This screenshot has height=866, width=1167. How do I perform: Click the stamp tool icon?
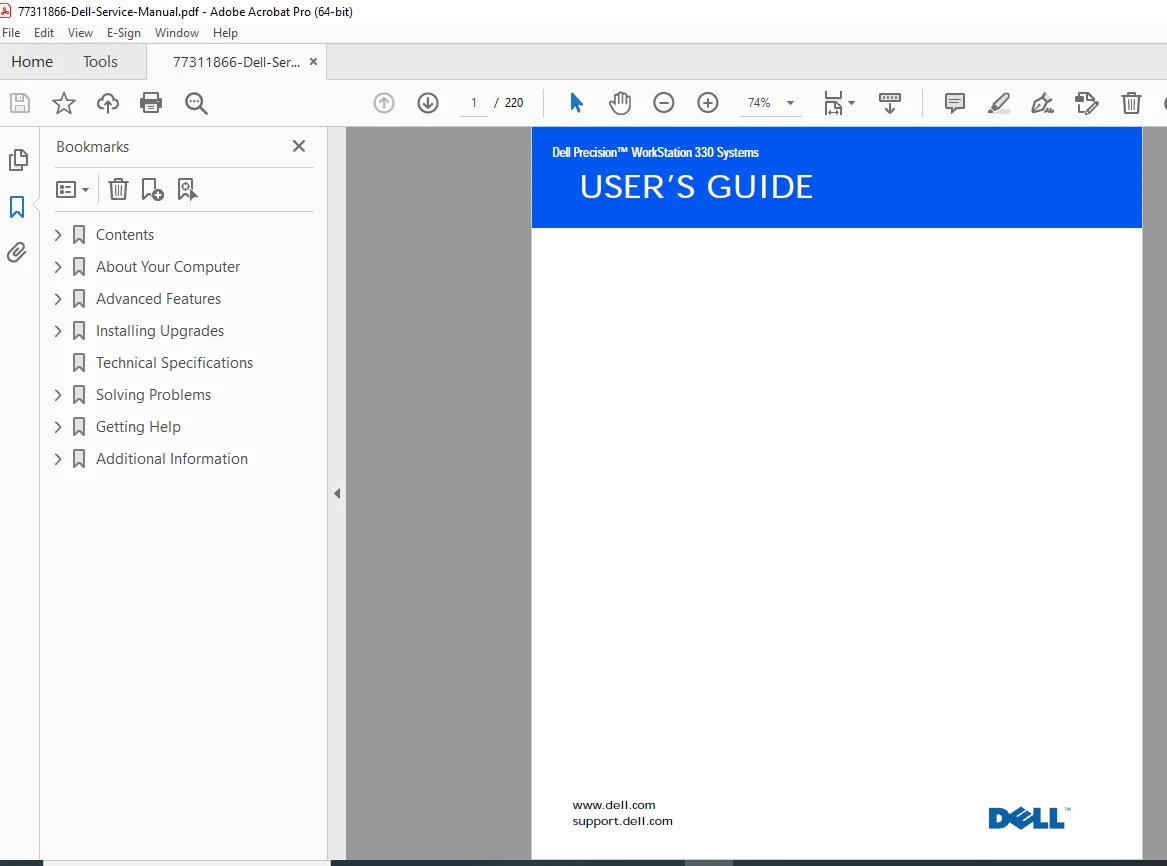1087,103
